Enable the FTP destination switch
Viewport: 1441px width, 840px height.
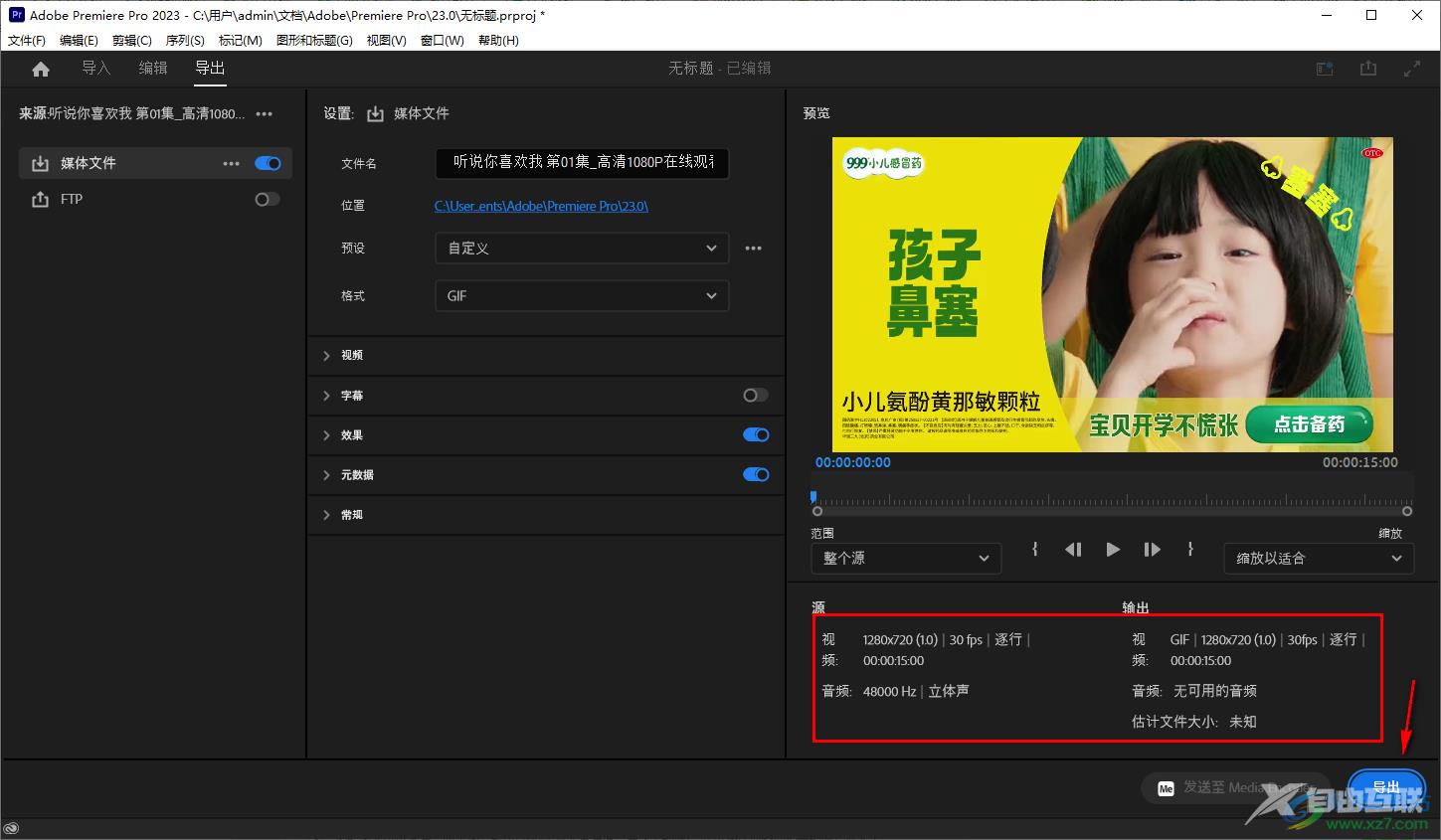268,199
